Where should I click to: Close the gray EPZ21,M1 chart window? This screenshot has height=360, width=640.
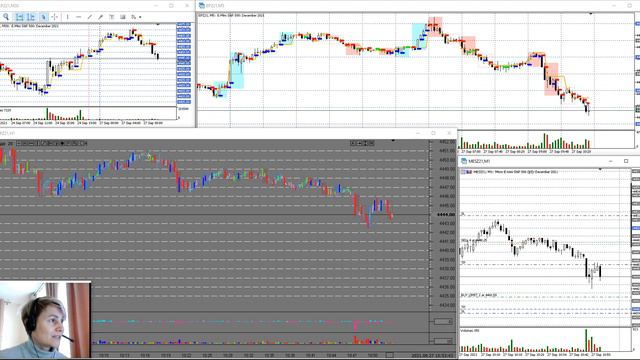pos(449,133)
